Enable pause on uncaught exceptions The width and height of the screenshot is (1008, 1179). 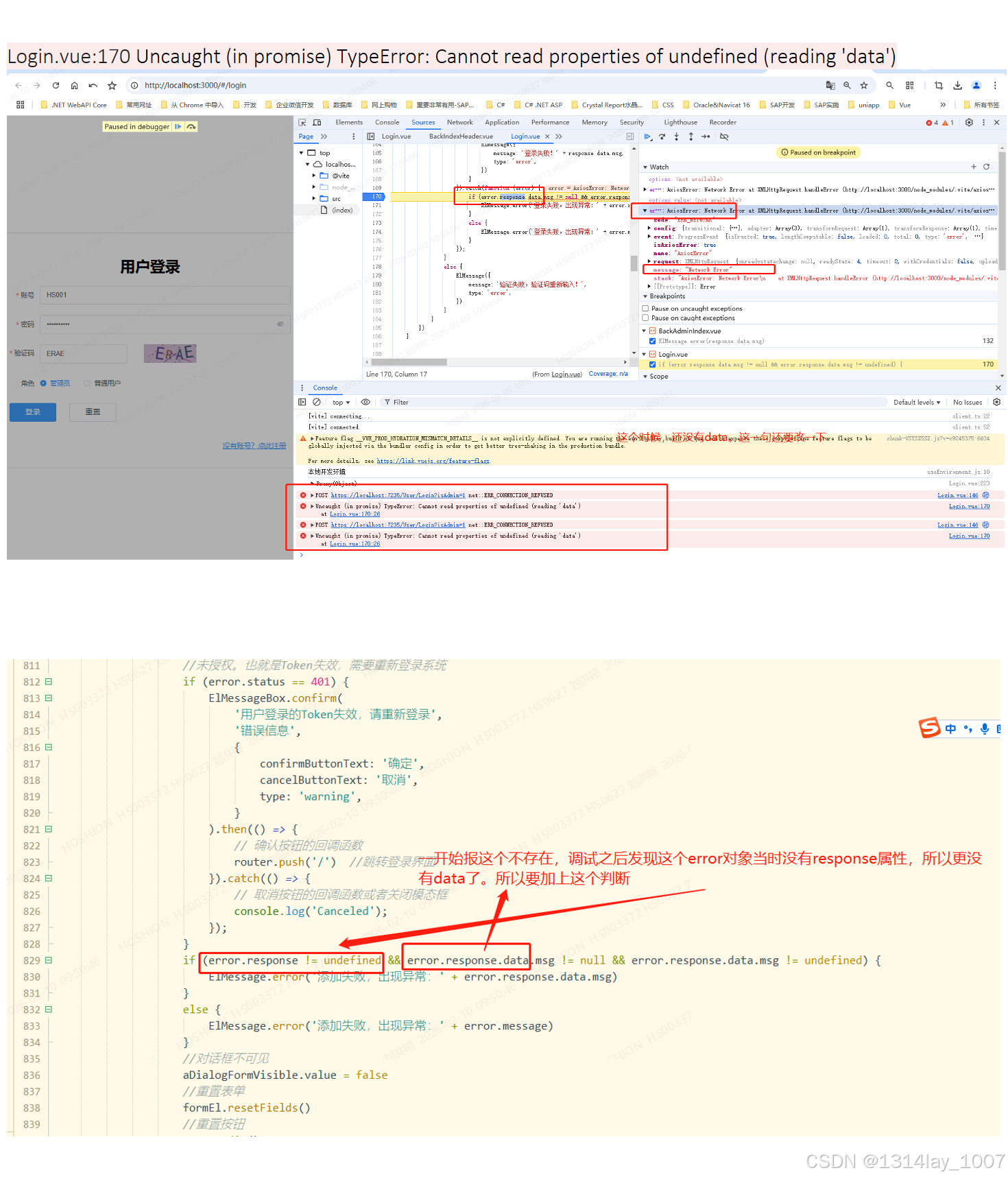pyautogui.click(x=645, y=309)
